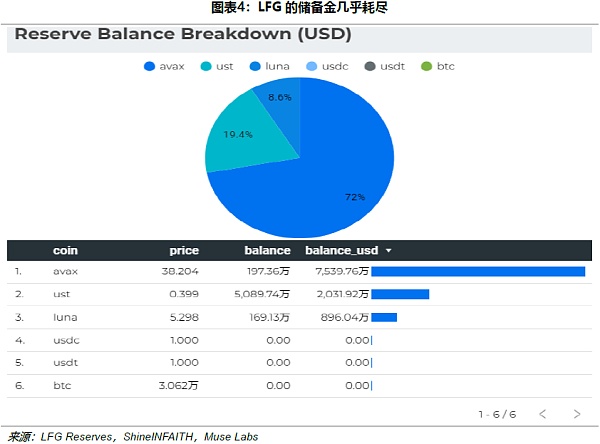The height and width of the screenshot is (444, 600).
Task: Toggle the ust legend label
Action: click(x=225, y=67)
